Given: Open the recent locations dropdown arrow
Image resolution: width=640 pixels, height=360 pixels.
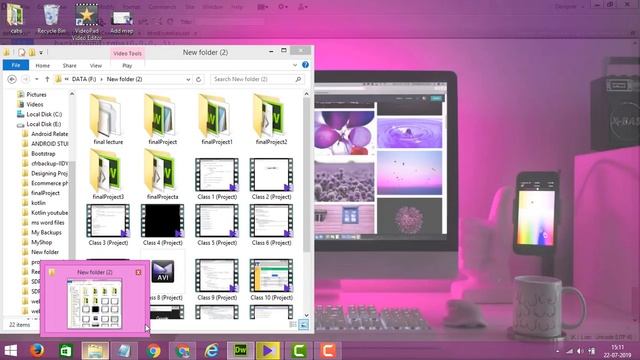Looking at the screenshot, I should click(37, 79).
